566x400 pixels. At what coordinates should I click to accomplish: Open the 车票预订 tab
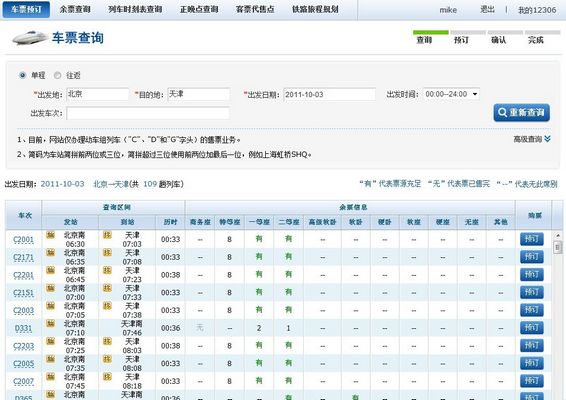click(26, 9)
